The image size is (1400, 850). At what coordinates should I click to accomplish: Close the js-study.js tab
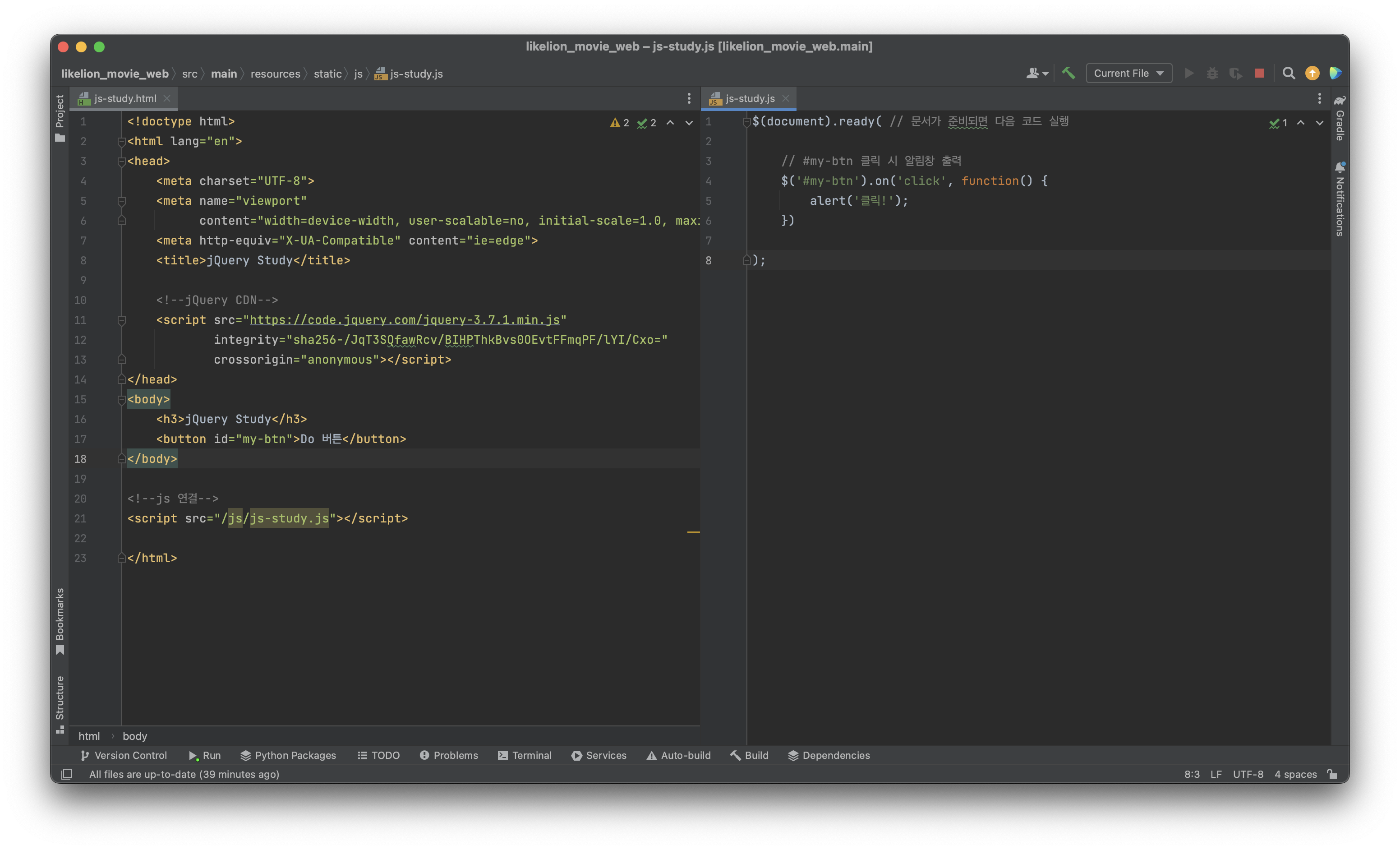tap(785, 98)
